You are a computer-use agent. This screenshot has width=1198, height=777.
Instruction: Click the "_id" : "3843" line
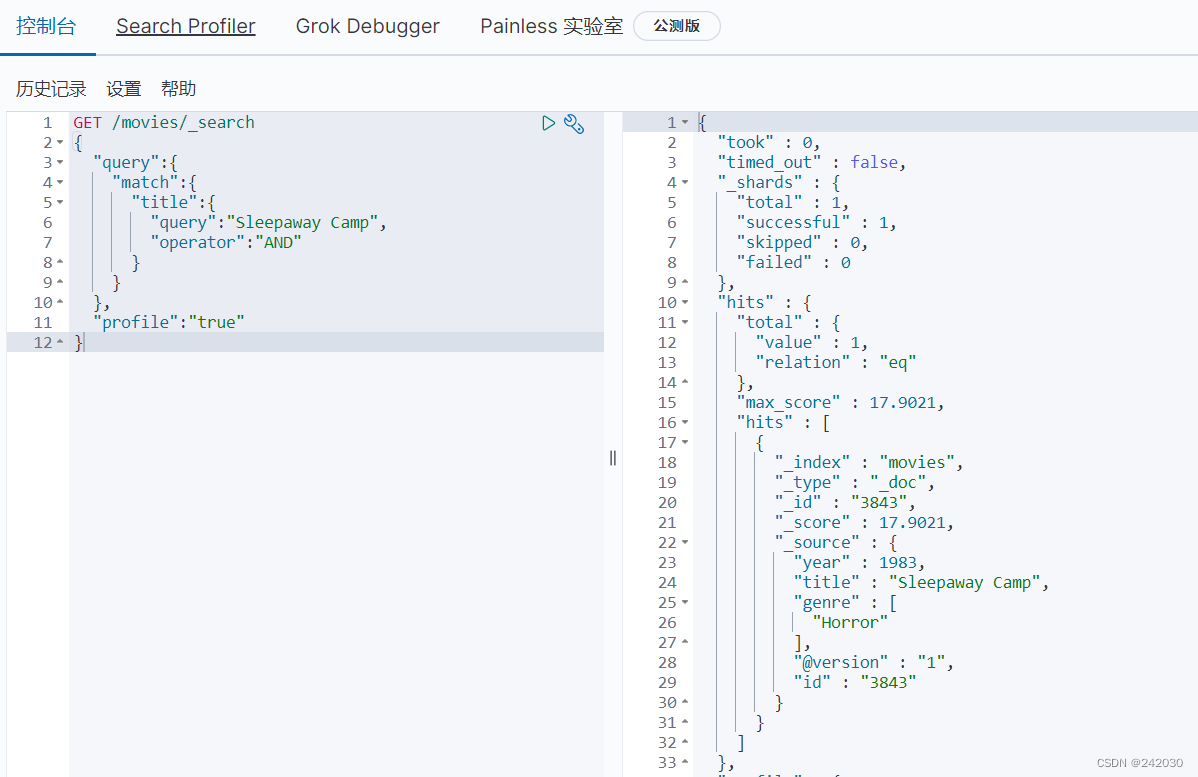coord(845,503)
